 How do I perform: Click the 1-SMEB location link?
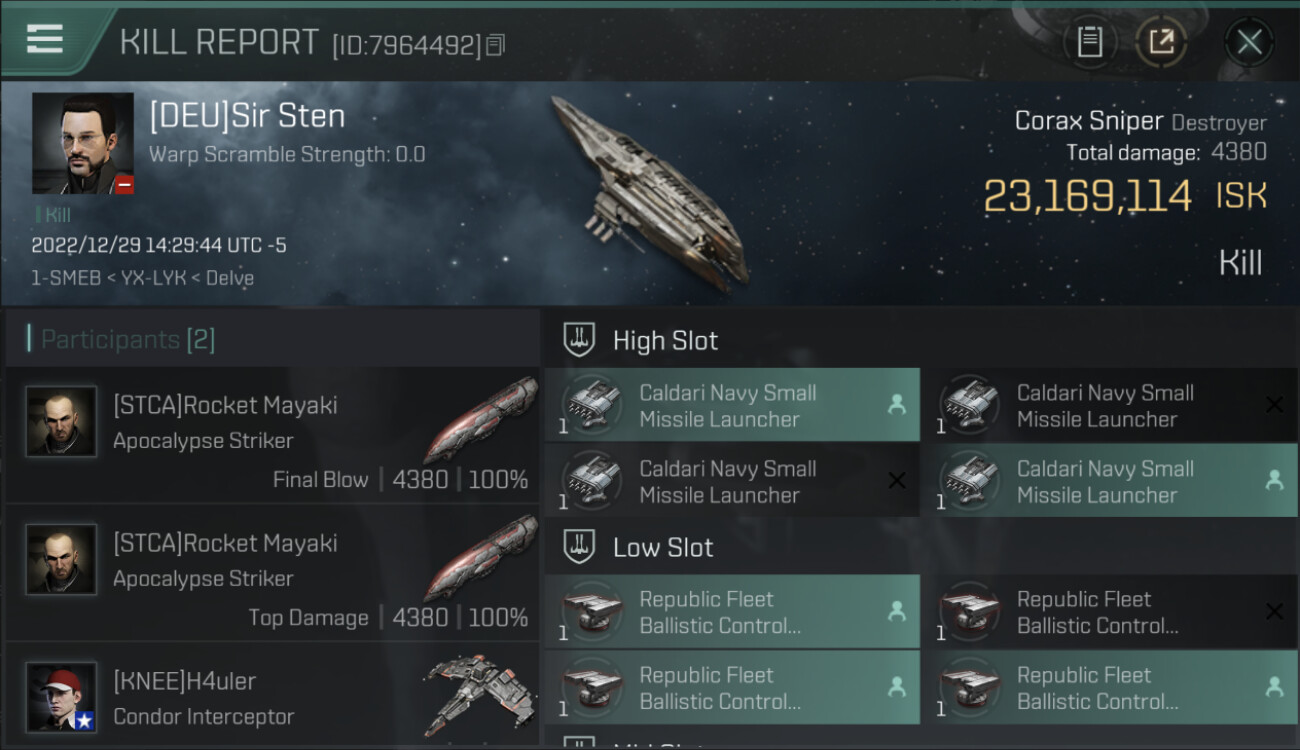(x=65, y=278)
